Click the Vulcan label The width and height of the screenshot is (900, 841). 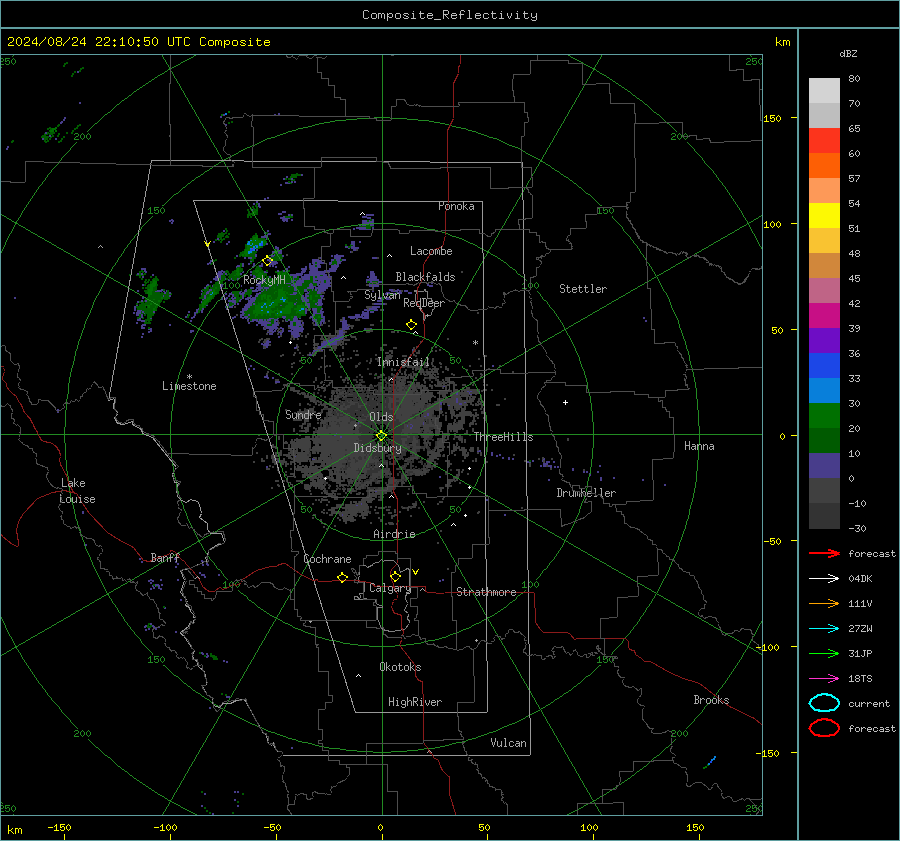point(509,743)
